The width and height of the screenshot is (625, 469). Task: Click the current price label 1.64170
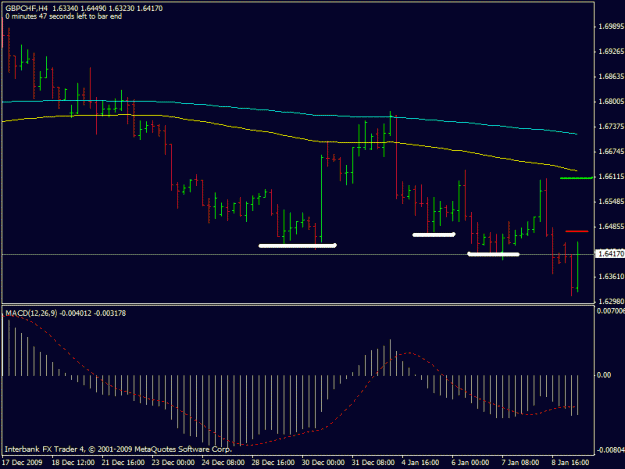pos(611,254)
